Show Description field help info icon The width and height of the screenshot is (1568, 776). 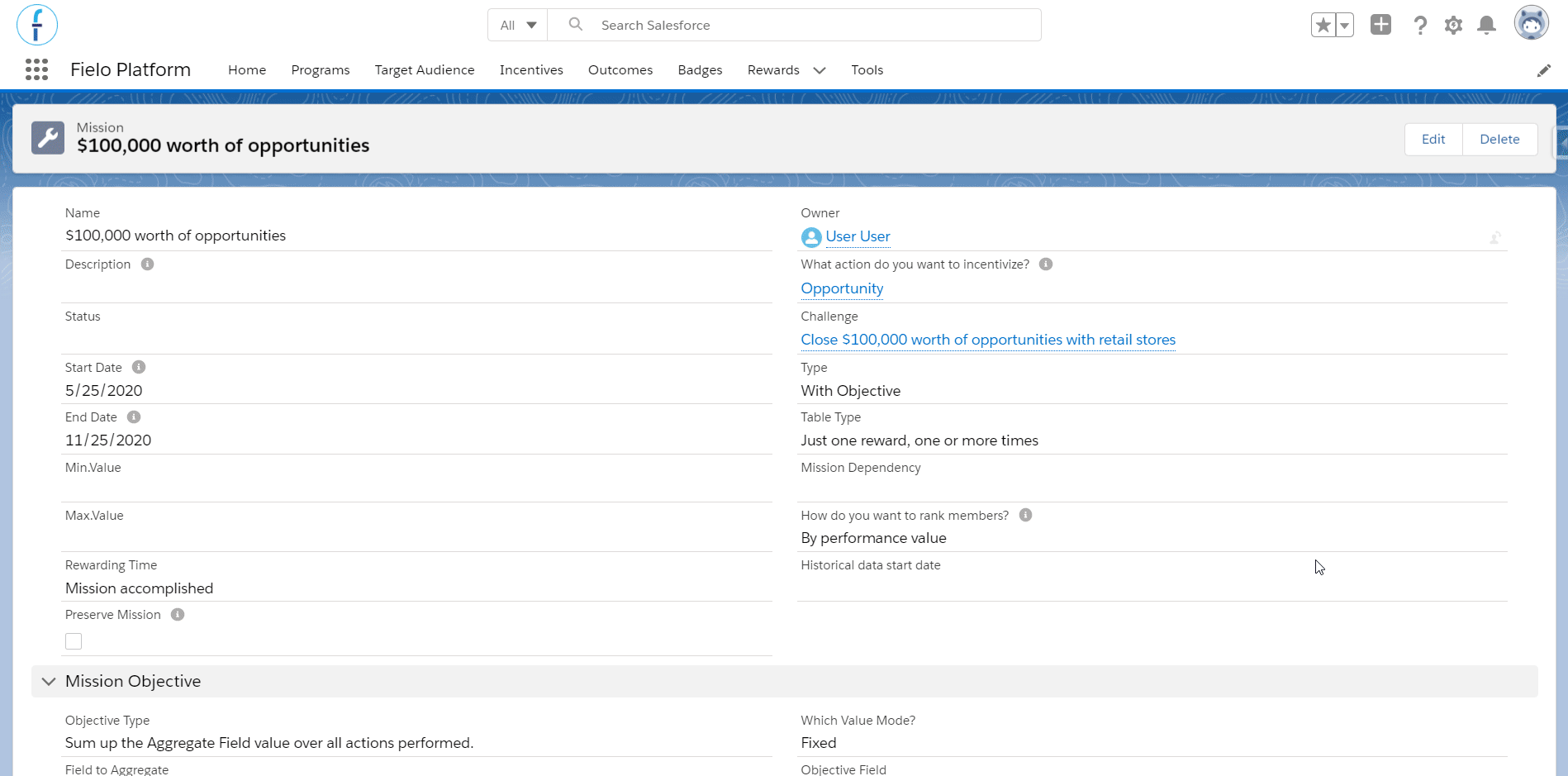147,264
